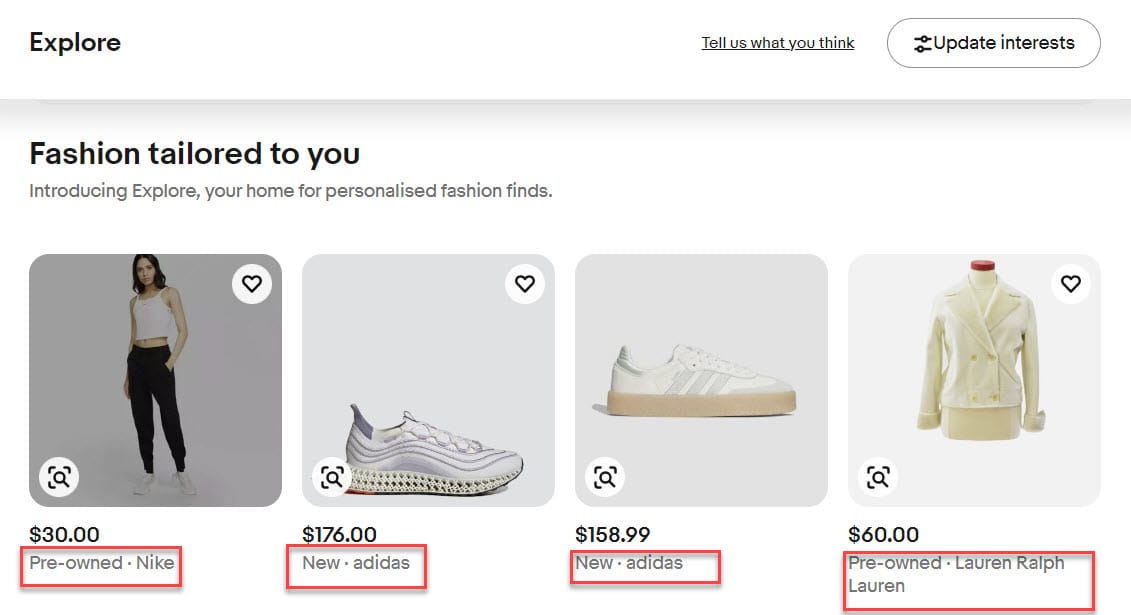Open the $60.00 jacket listing price

tap(883, 535)
